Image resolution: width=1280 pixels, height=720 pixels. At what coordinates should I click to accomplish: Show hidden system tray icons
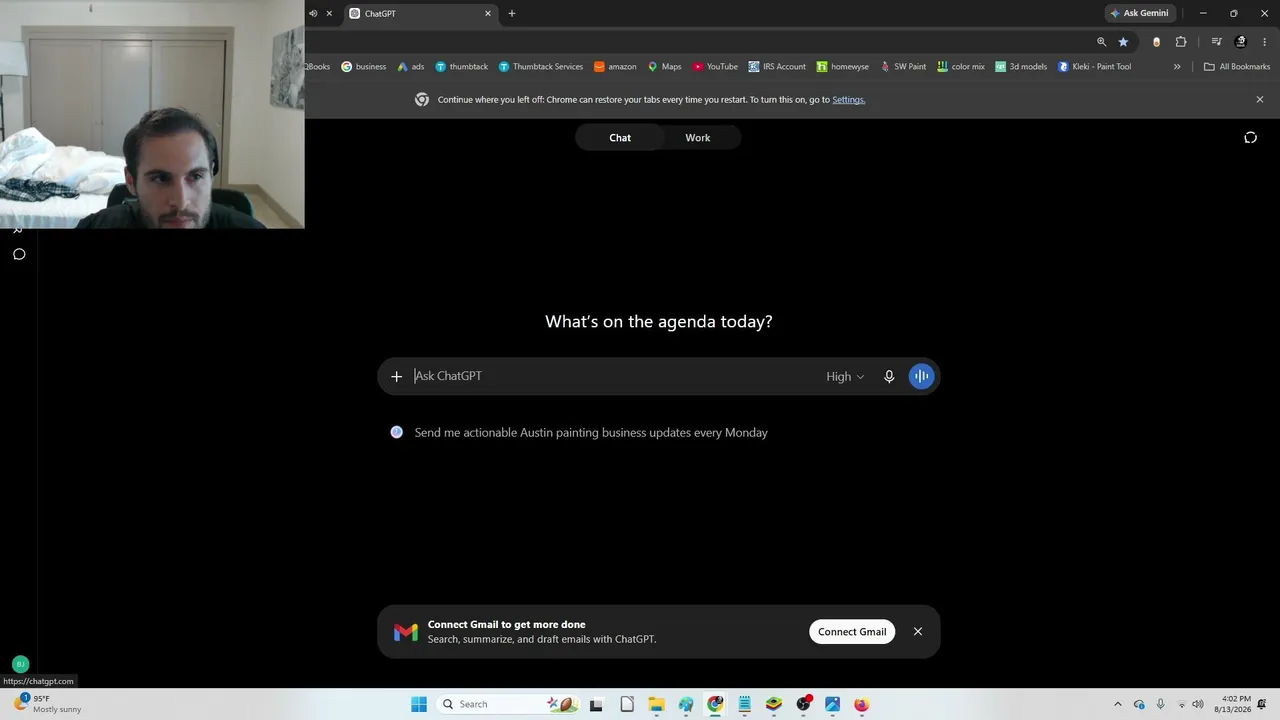1118,704
